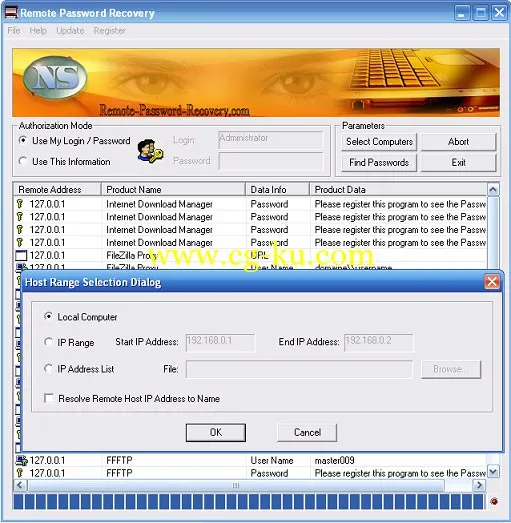Select the FFFTP master009 user name value
This screenshot has height=523, width=511.
point(334,460)
